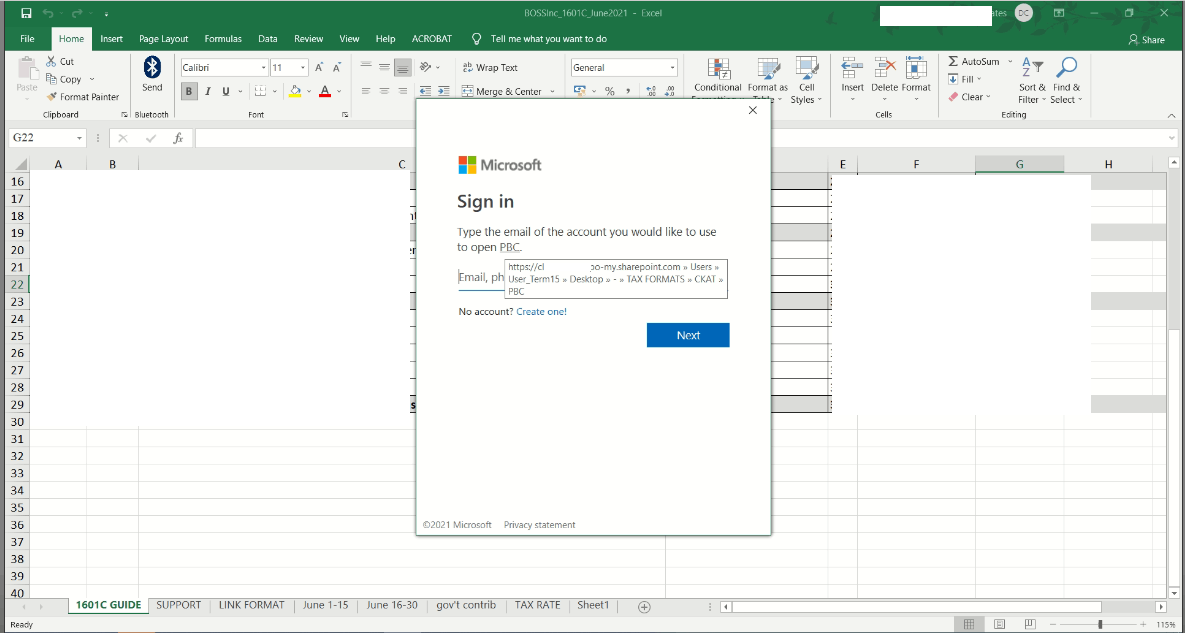
Task: Open the General number format dropdown
Action: pos(672,68)
